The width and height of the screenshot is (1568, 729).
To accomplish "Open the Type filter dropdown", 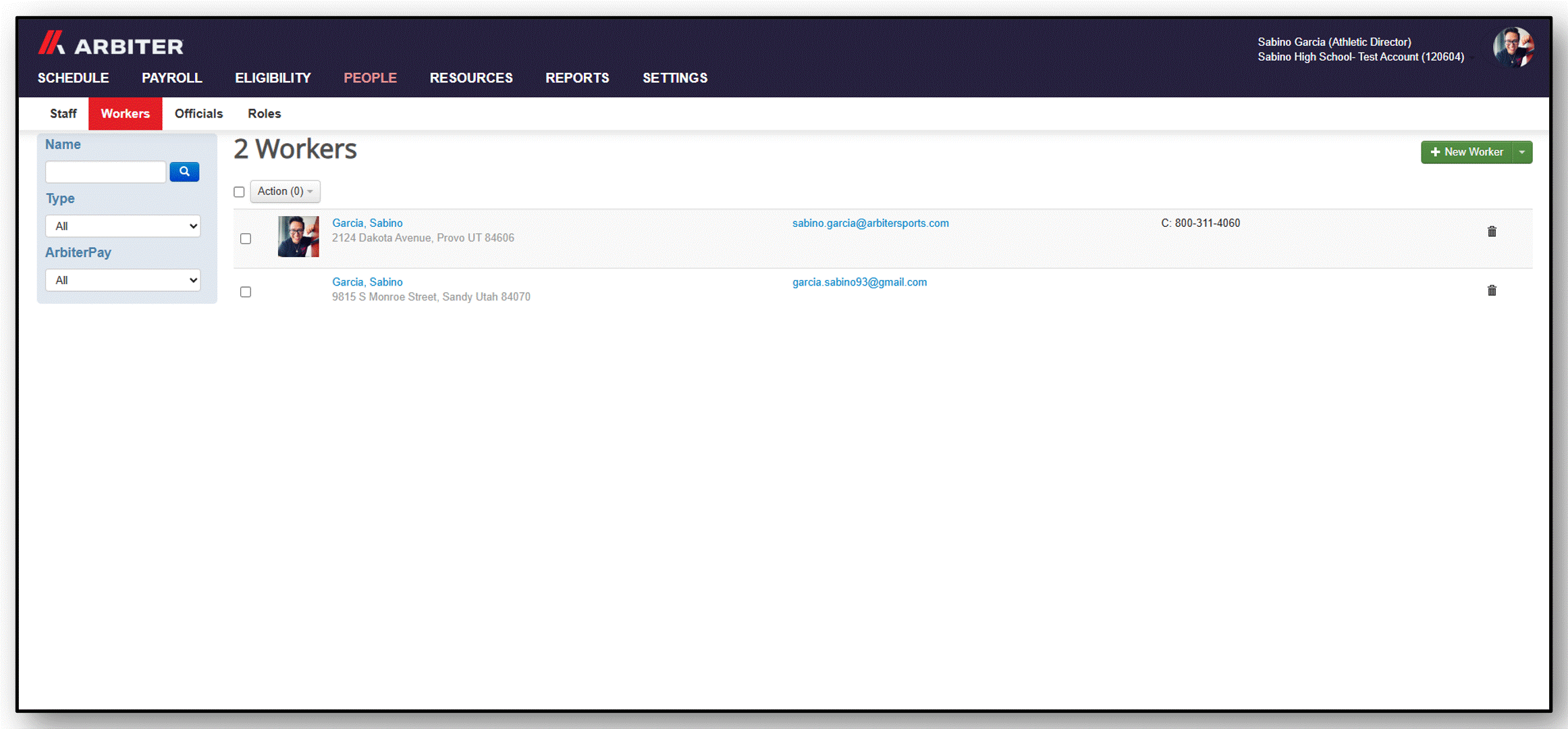I will [123, 226].
